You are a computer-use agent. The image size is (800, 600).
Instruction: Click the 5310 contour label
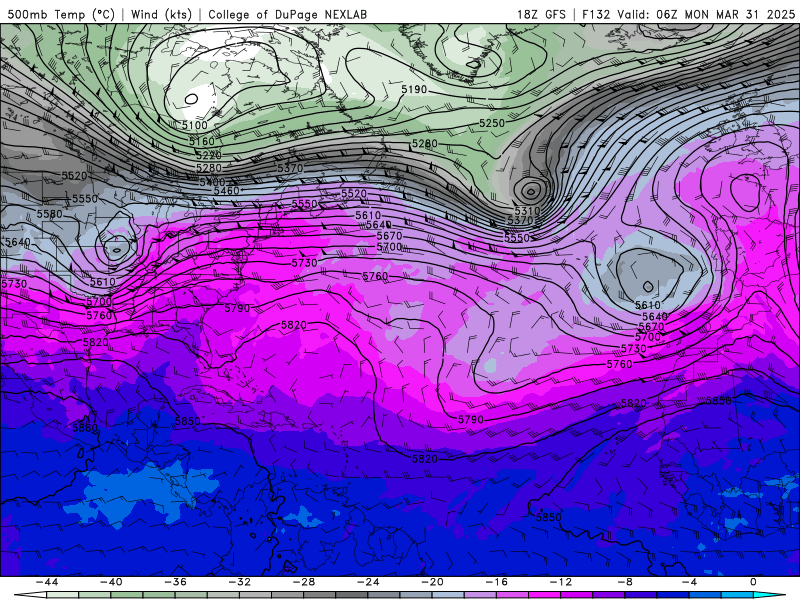pyautogui.click(x=527, y=211)
